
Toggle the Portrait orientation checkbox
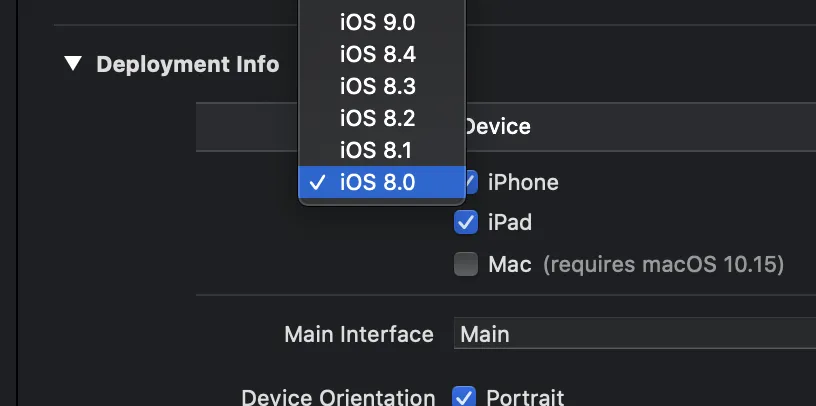point(464,396)
